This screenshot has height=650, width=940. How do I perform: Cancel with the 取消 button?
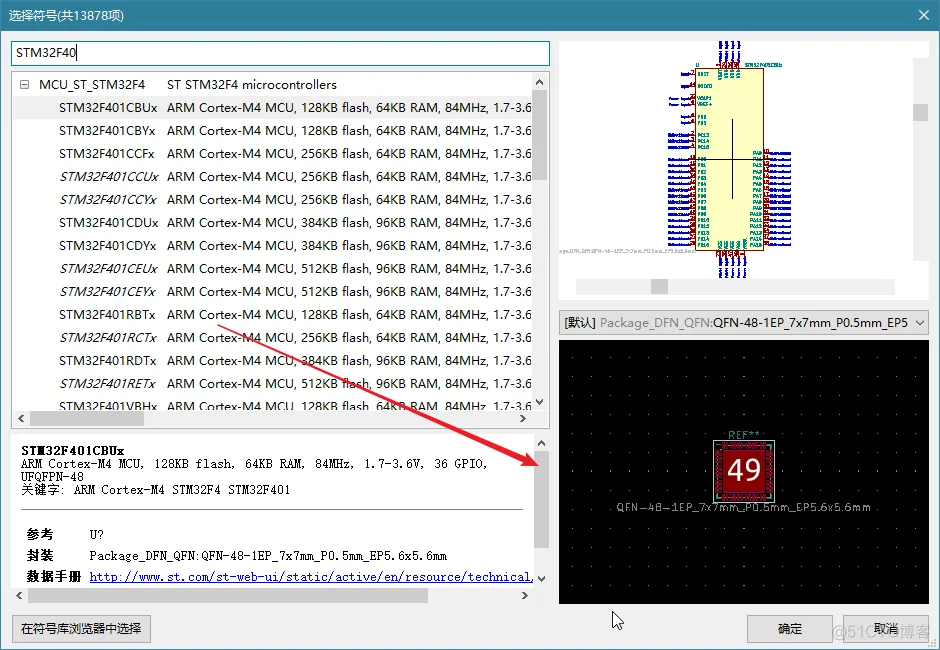tap(885, 628)
